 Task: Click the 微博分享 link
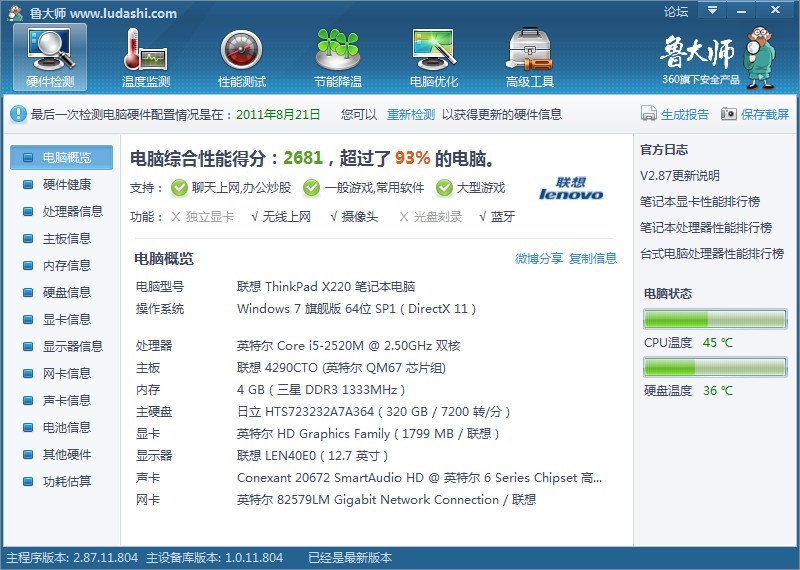[x=539, y=259]
